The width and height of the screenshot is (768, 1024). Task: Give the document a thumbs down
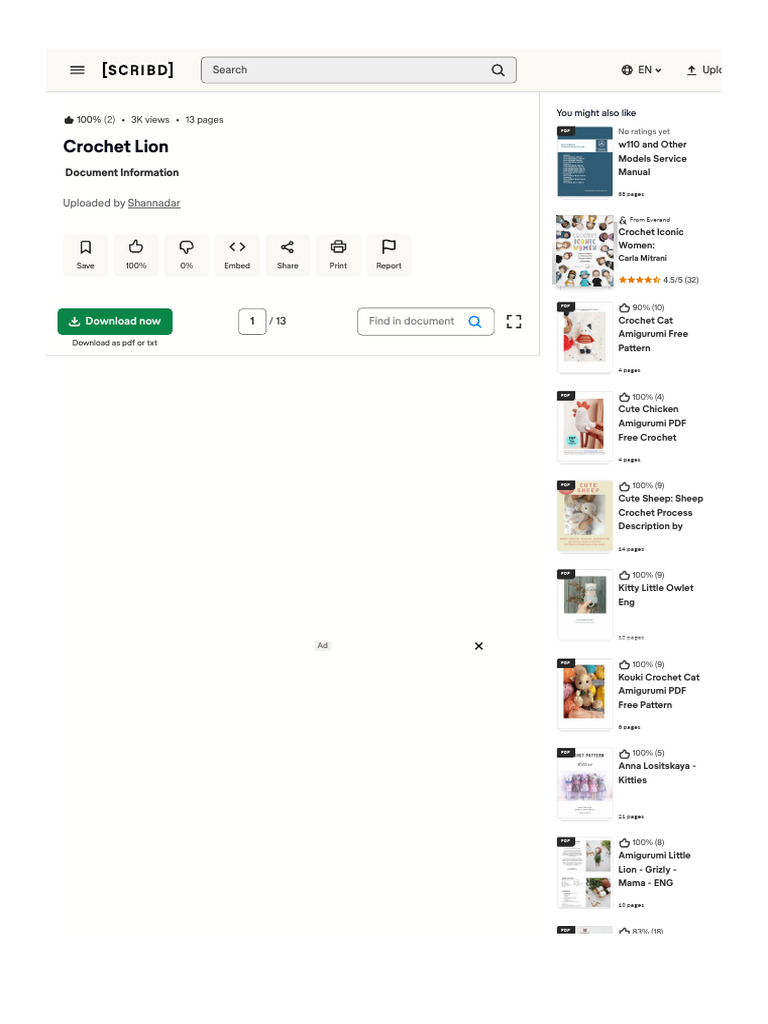point(187,255)
